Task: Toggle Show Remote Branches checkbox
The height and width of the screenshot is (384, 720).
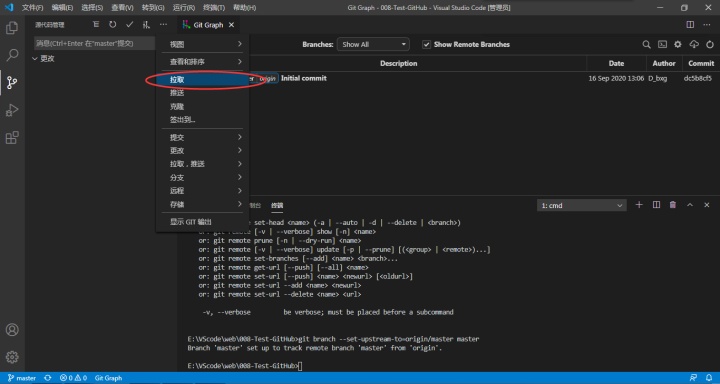Action: [427, 45]
